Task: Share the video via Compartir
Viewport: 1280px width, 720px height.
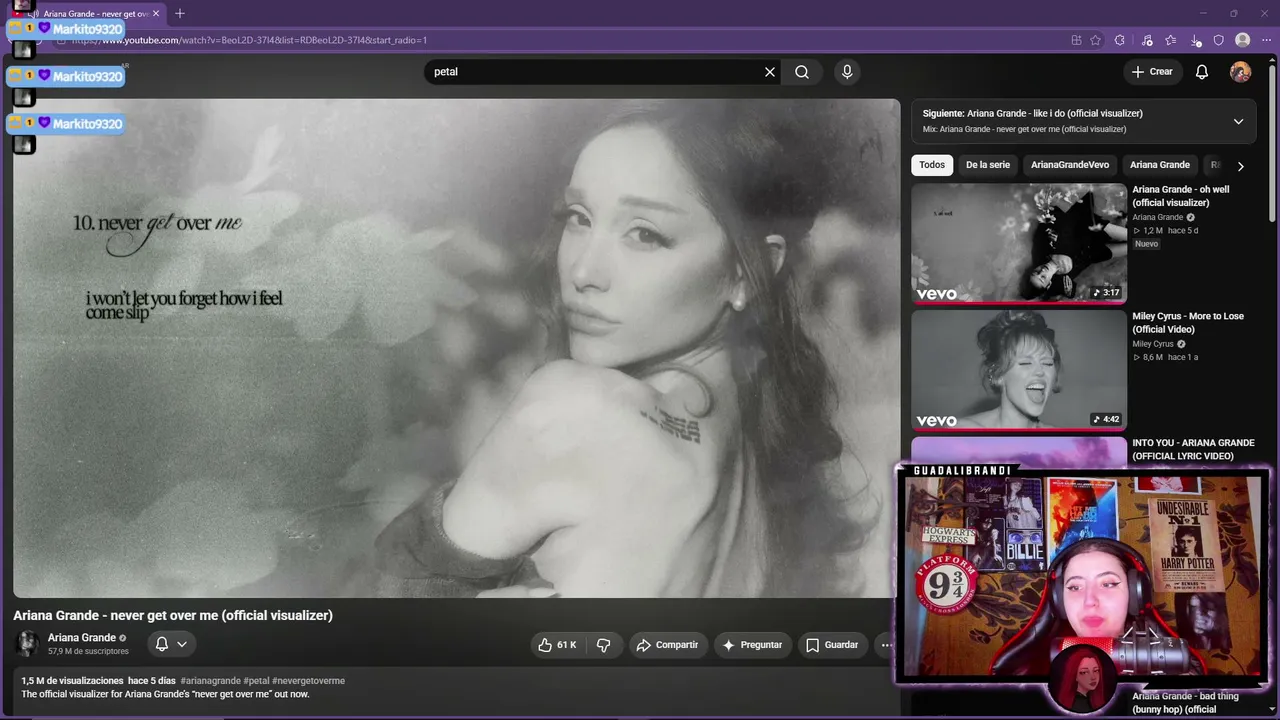Action: pos(667,645)
